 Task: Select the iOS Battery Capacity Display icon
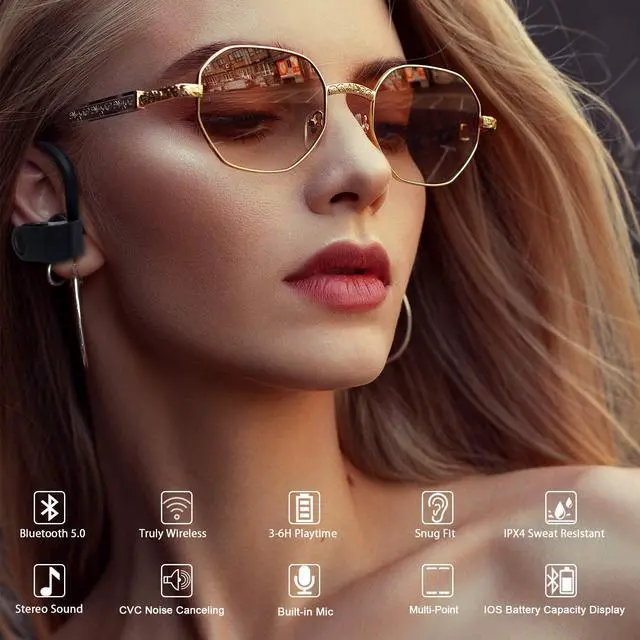(x=560, y=580)
